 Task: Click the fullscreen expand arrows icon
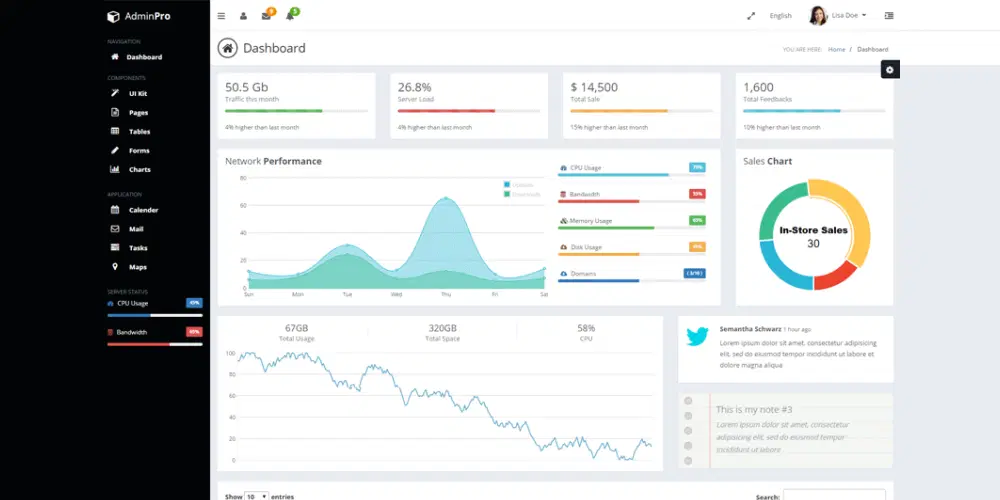tap(751, 16)
